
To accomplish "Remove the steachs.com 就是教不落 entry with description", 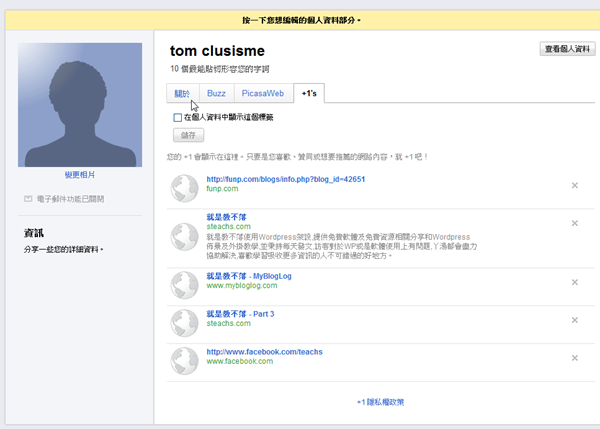I will [x=574, y=223].
